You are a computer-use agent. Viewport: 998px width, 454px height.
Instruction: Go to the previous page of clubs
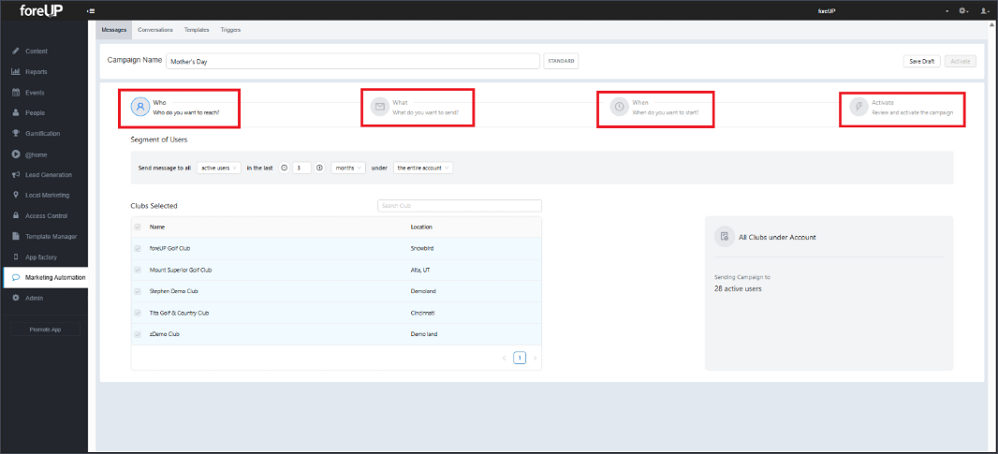504,358
